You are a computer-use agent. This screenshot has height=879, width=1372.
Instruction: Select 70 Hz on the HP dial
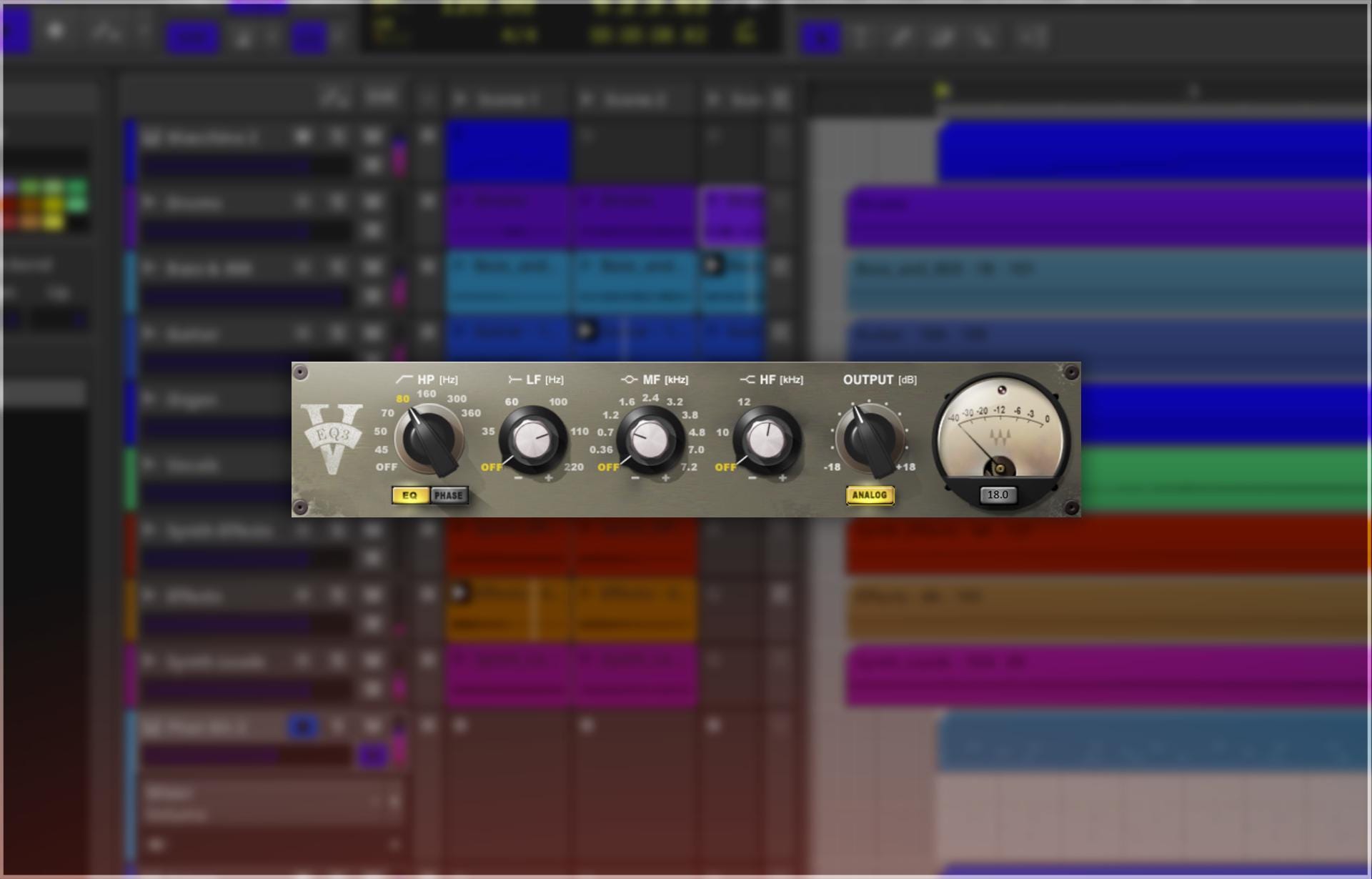[x=387, y=413]
